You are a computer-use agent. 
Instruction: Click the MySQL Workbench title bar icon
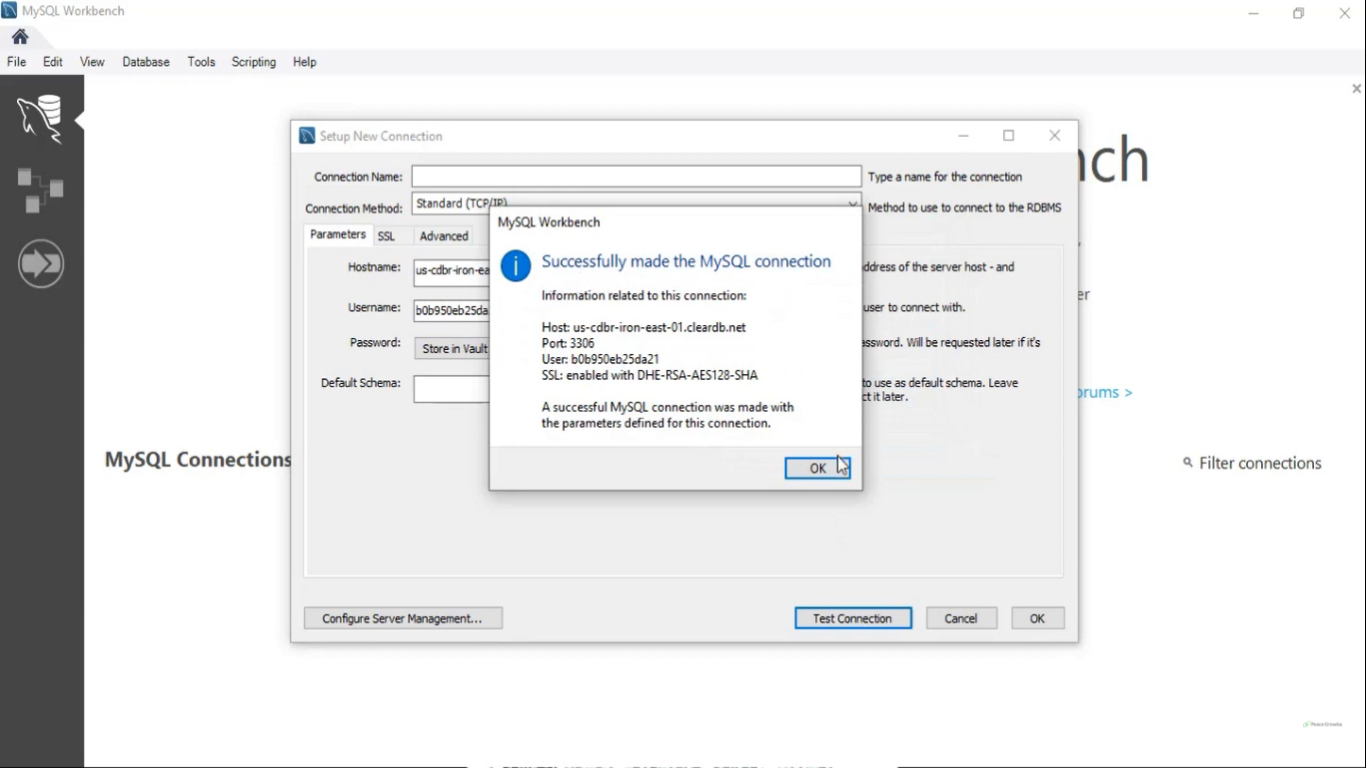click(9, 10)
